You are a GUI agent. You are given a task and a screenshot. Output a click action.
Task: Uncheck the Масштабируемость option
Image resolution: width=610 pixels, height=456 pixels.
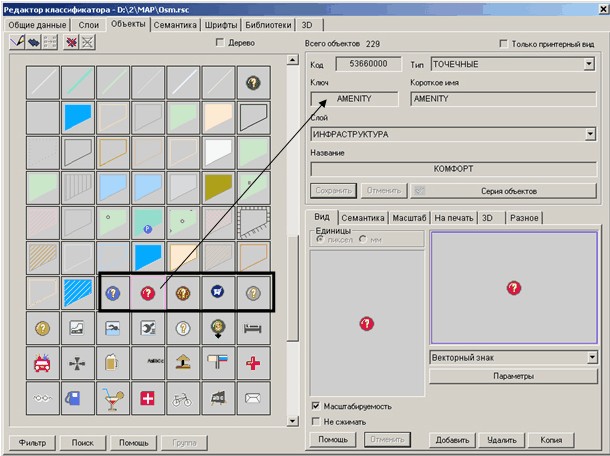click(317, 406)
